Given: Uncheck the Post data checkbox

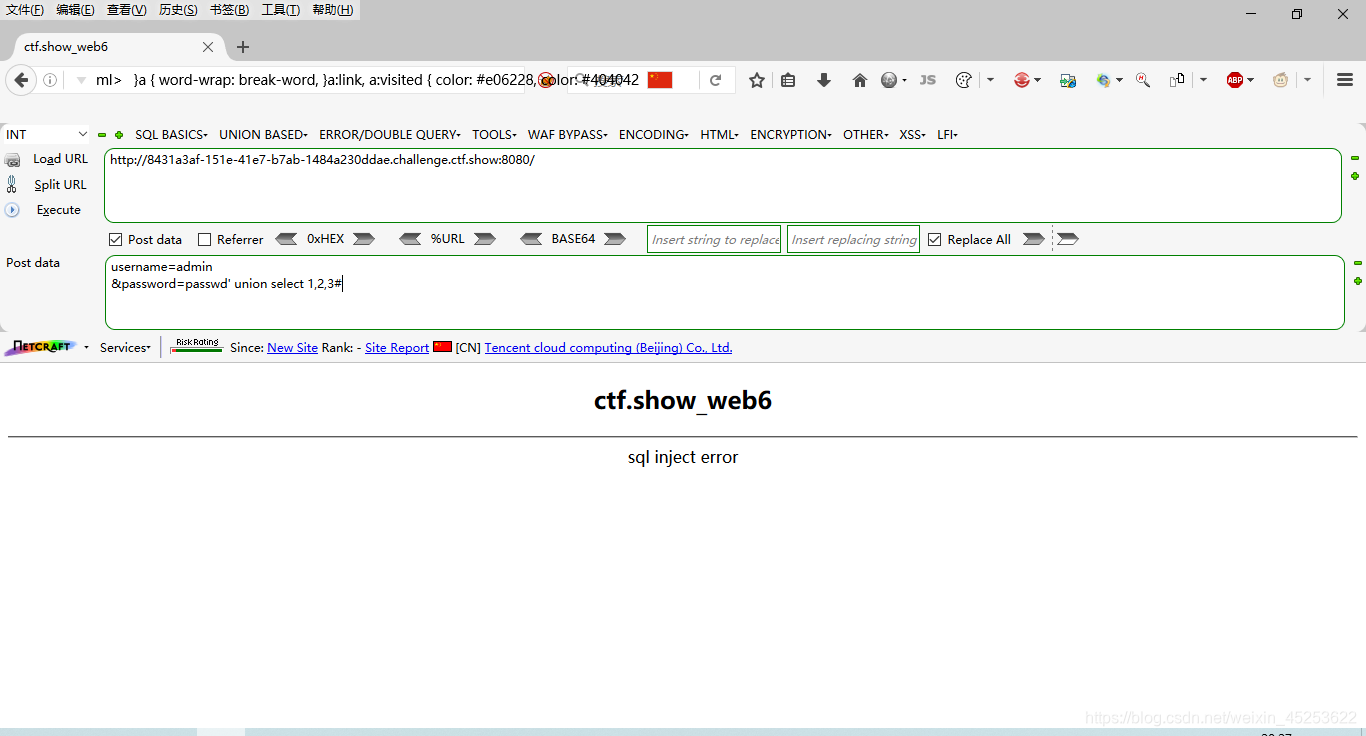Looking at the screenshot, I should (117, 239).
